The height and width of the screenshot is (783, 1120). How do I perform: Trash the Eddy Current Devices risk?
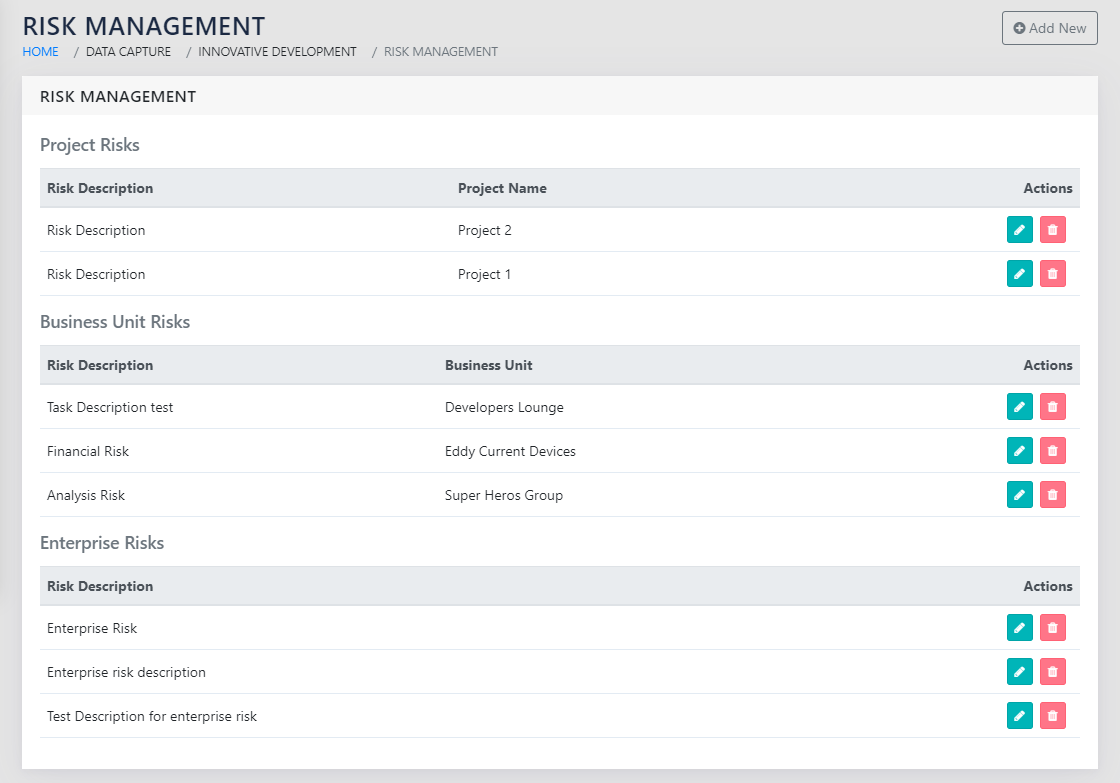click(1052, 451)
